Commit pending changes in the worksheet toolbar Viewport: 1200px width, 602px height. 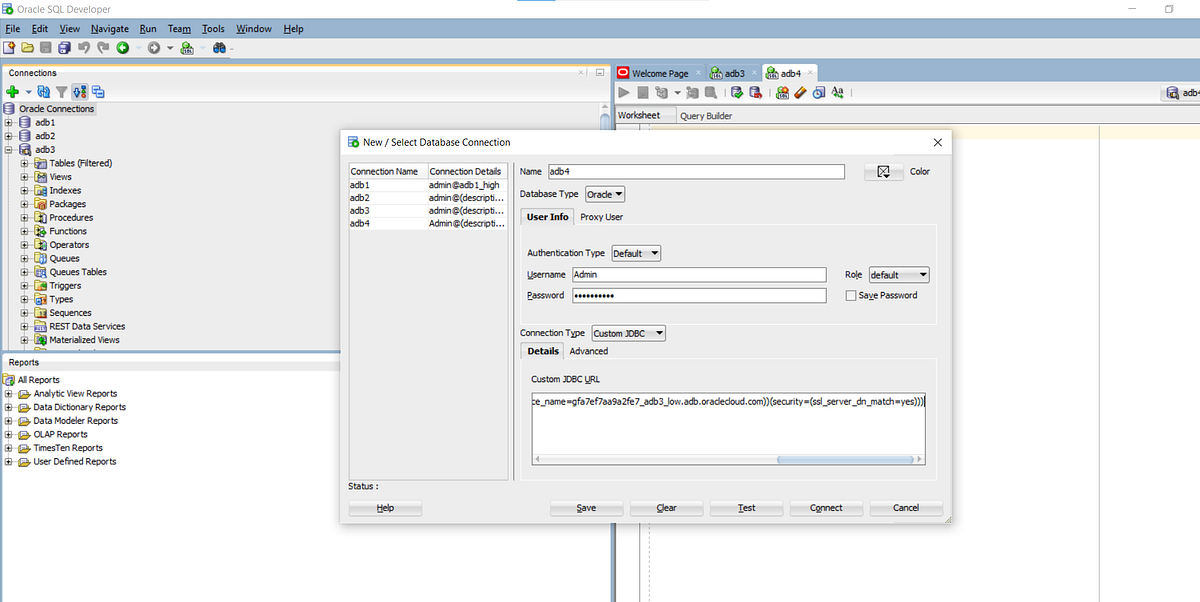[737, 92]
